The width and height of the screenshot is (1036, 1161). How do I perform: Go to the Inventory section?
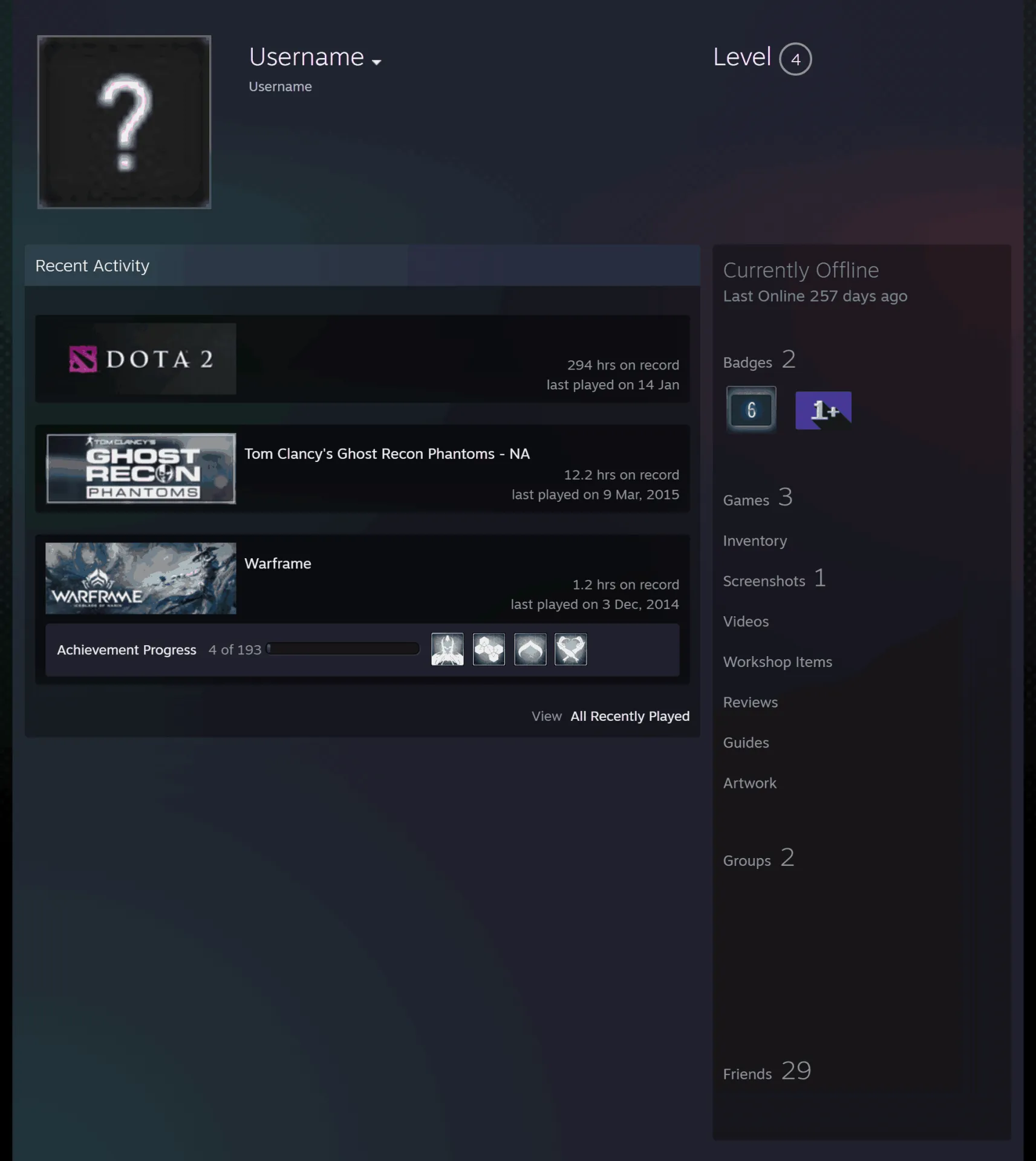point(755,541)
